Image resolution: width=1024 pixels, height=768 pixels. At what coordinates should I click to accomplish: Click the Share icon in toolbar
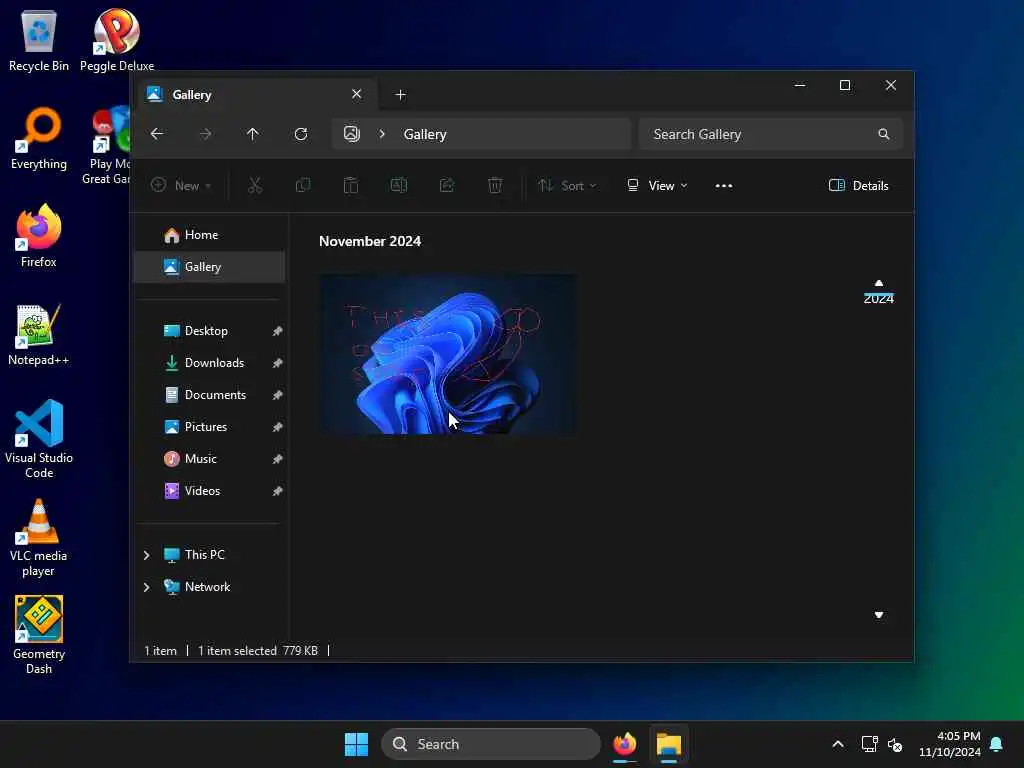tap(447, 185)
